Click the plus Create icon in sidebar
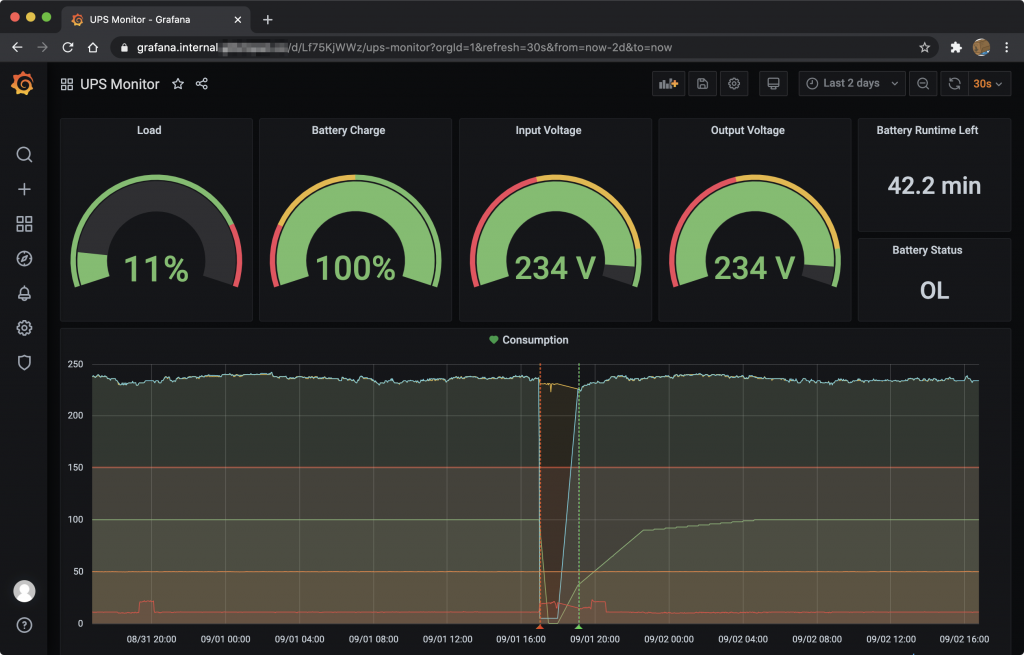 (x=25, y=189)
